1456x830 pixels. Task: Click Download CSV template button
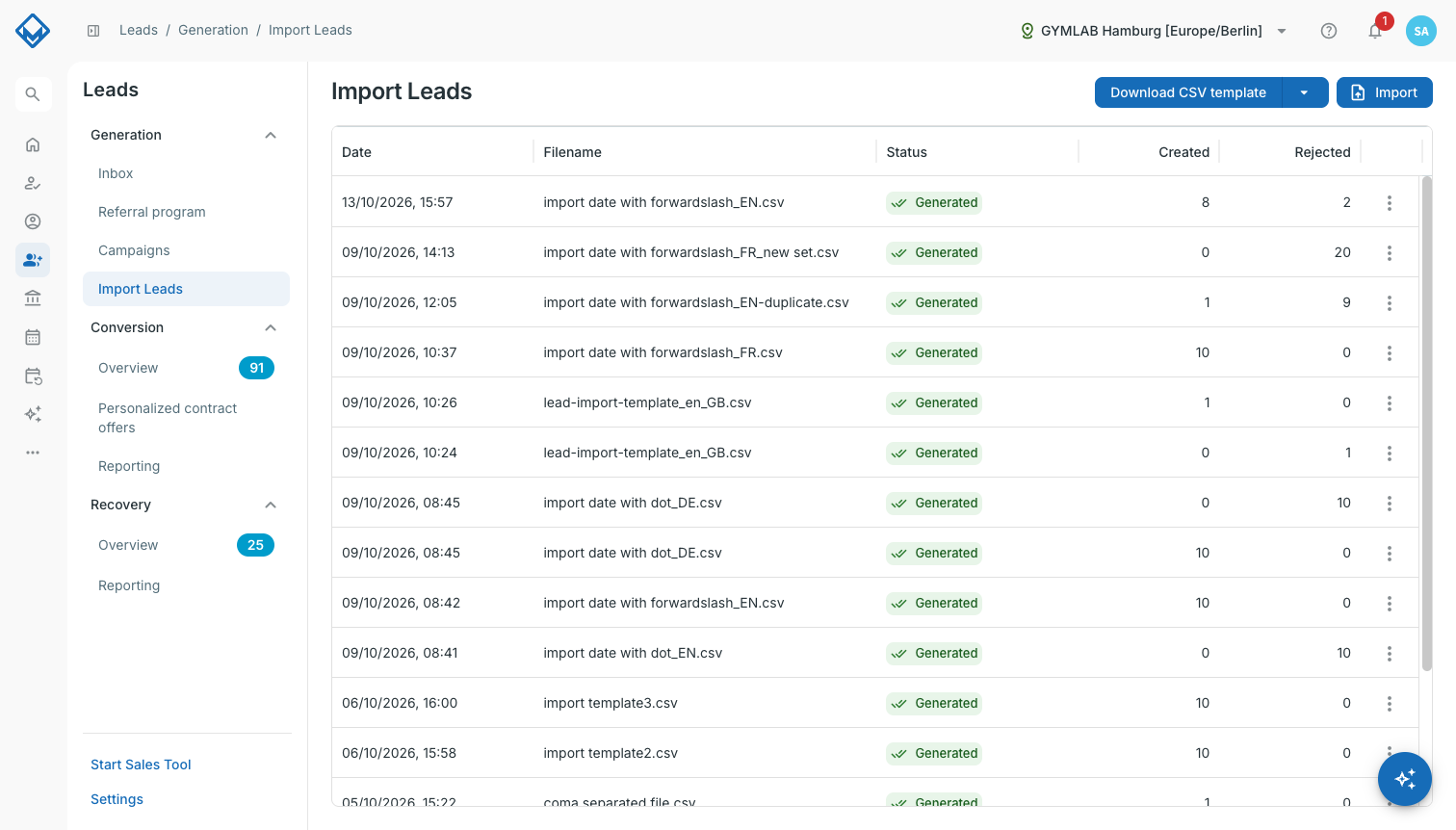tap(1188, 92)
